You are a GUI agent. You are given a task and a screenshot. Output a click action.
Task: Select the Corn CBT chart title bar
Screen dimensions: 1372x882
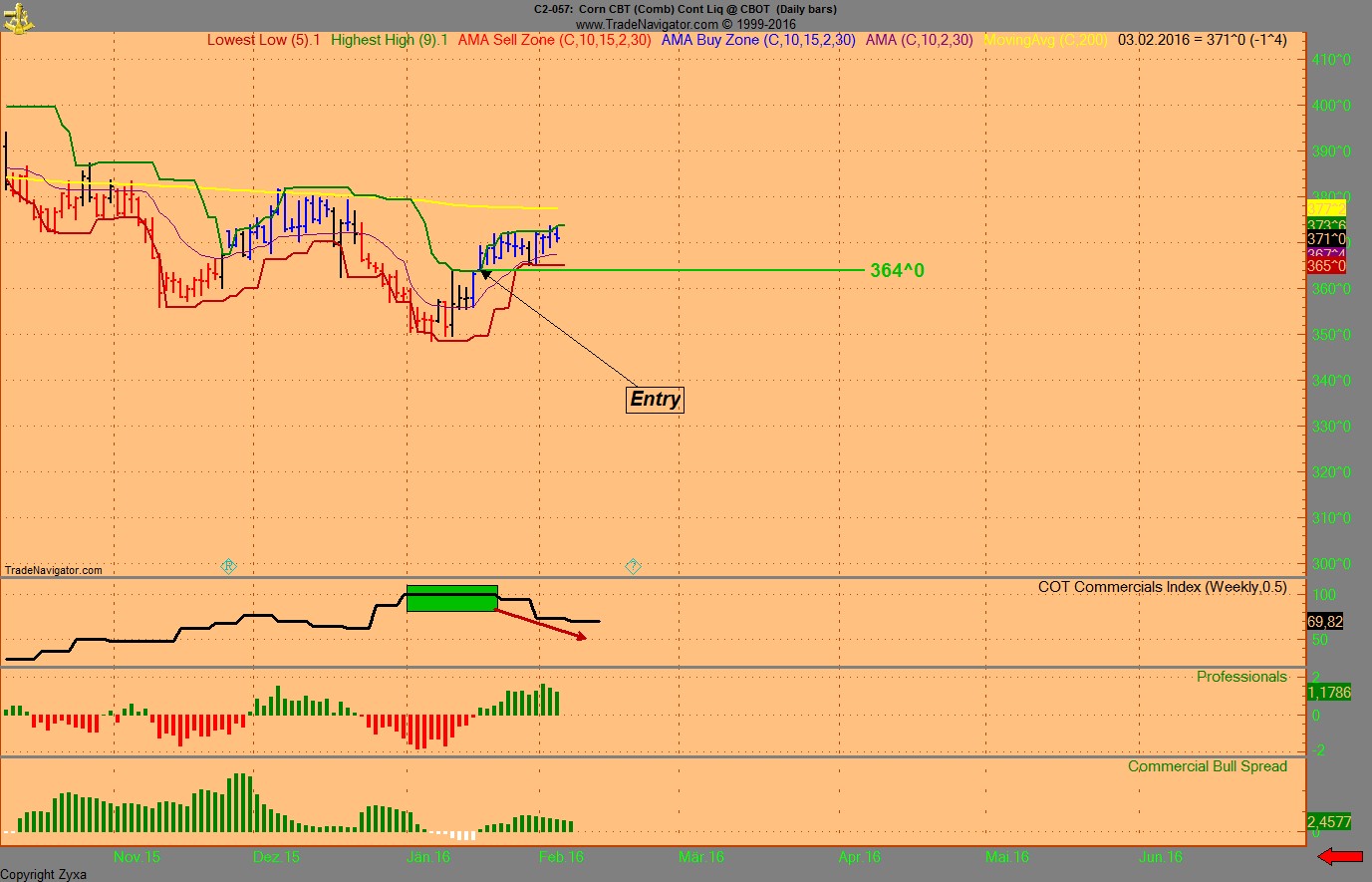(x=686, y=9)
